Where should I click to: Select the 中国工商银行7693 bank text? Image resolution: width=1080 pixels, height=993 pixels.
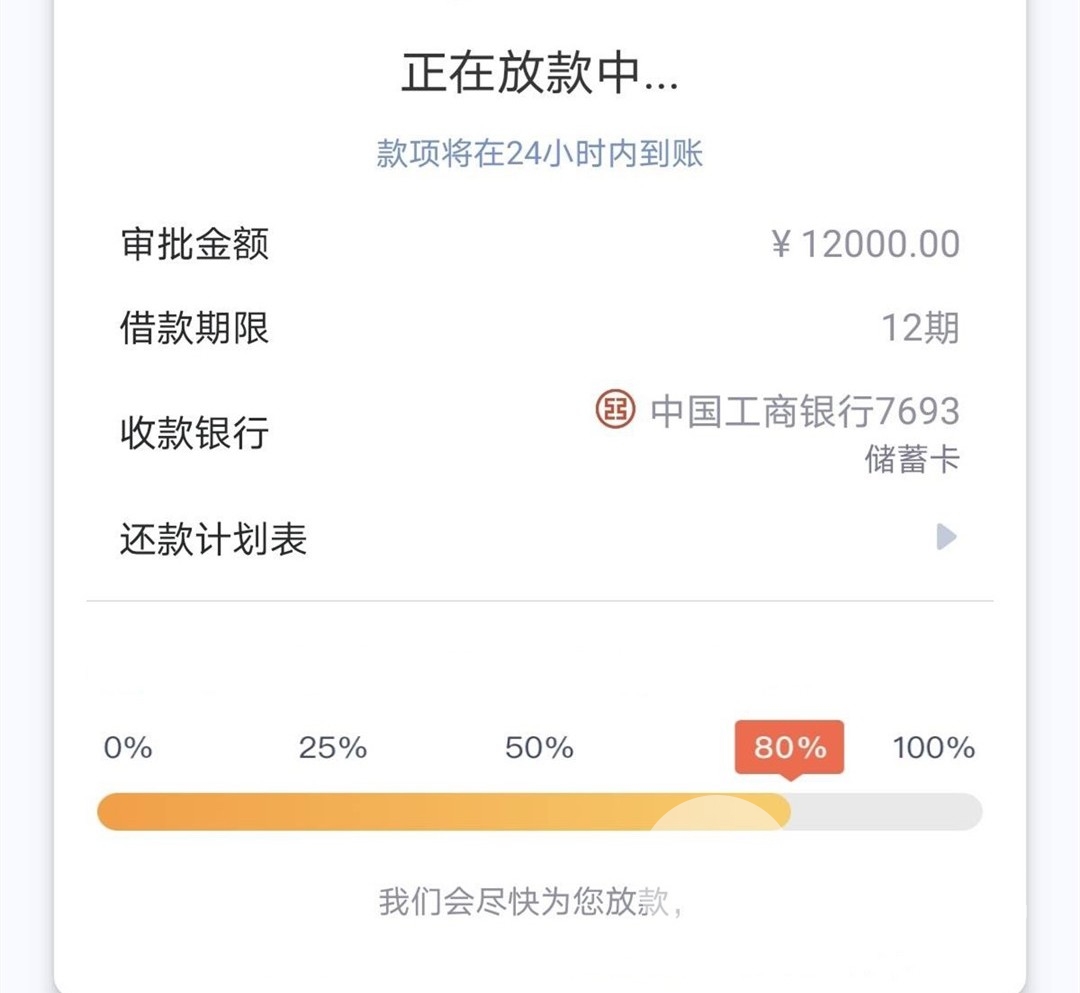point(804,411)
